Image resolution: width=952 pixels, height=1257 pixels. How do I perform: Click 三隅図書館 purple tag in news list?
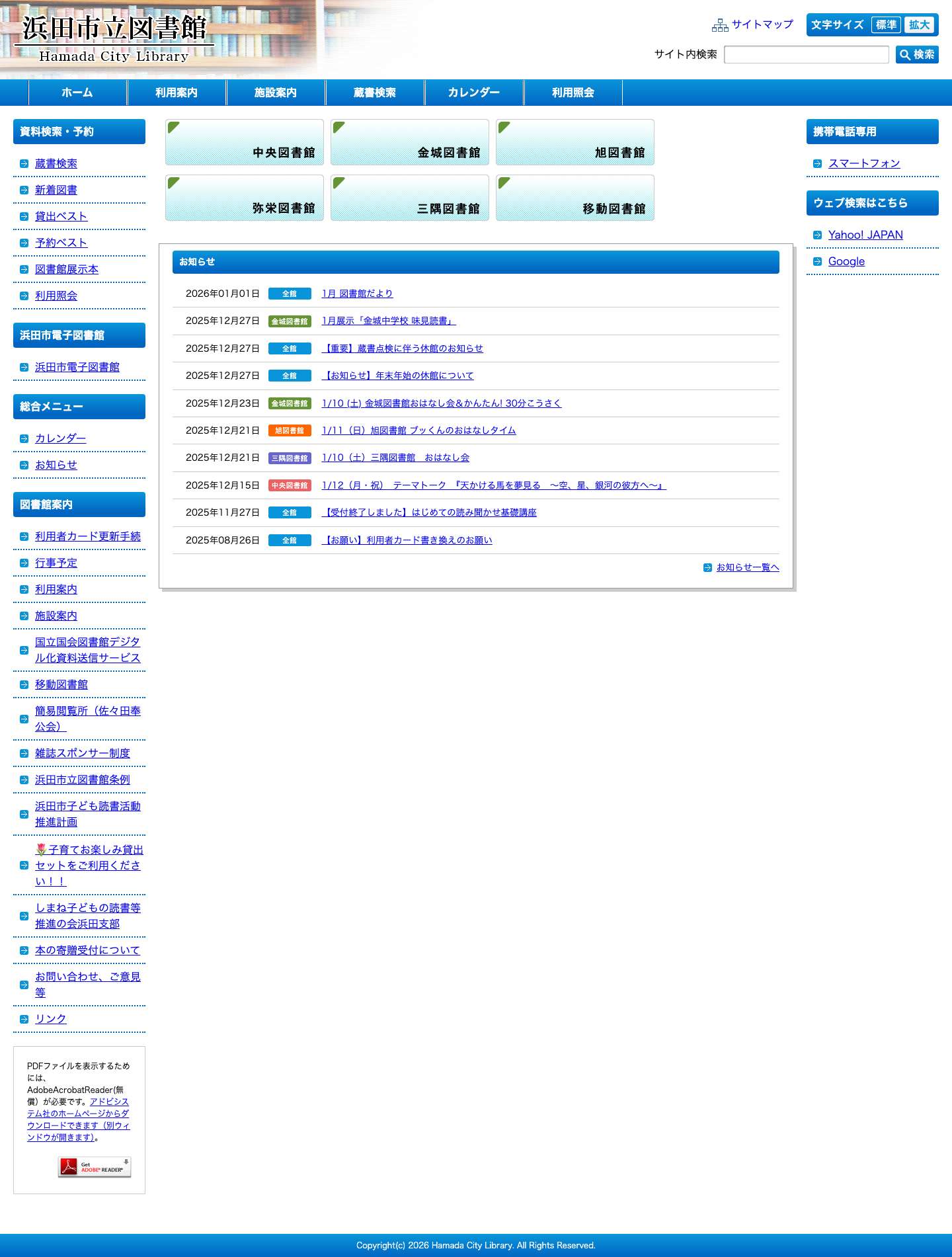[290, 458]
